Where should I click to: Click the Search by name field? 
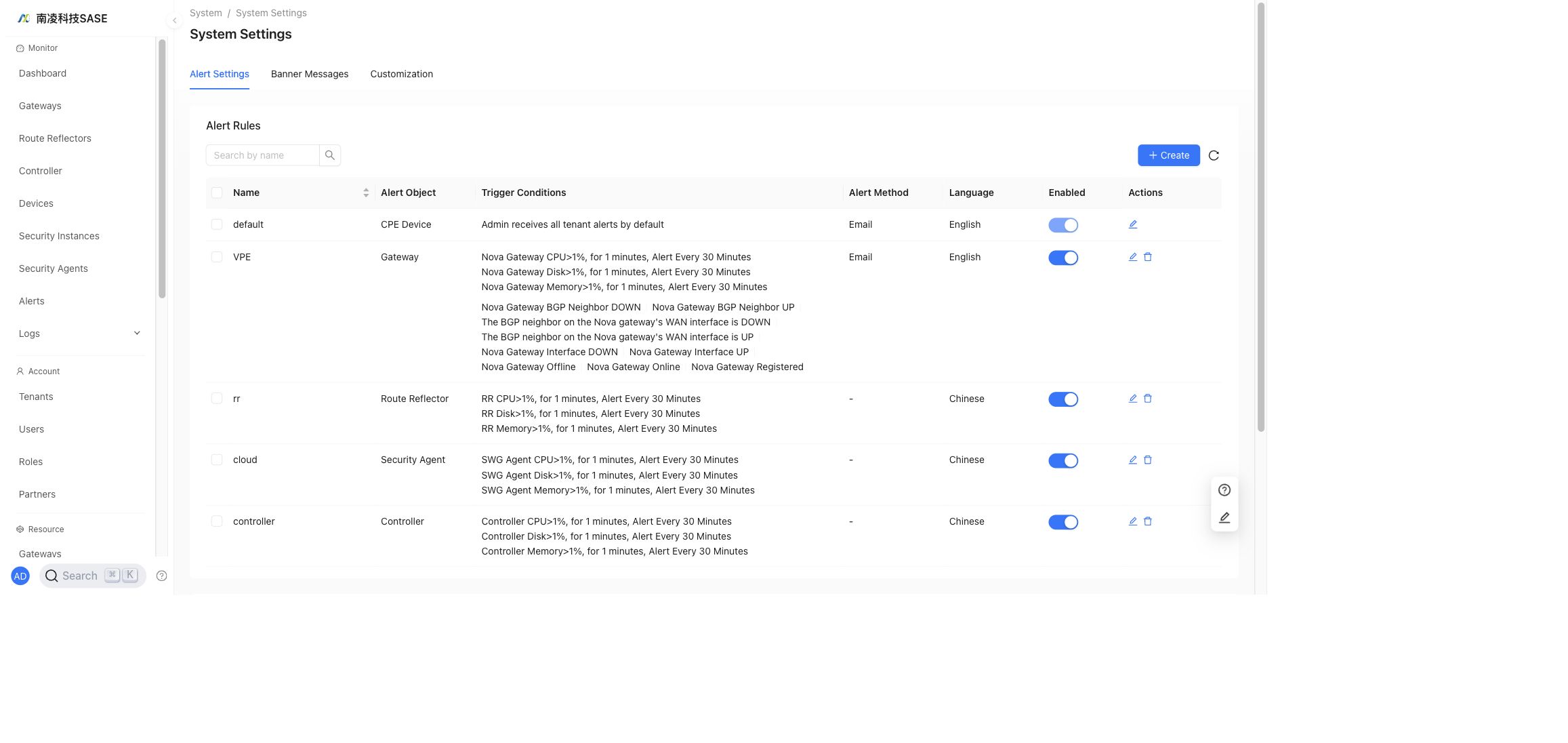point(262,155)
